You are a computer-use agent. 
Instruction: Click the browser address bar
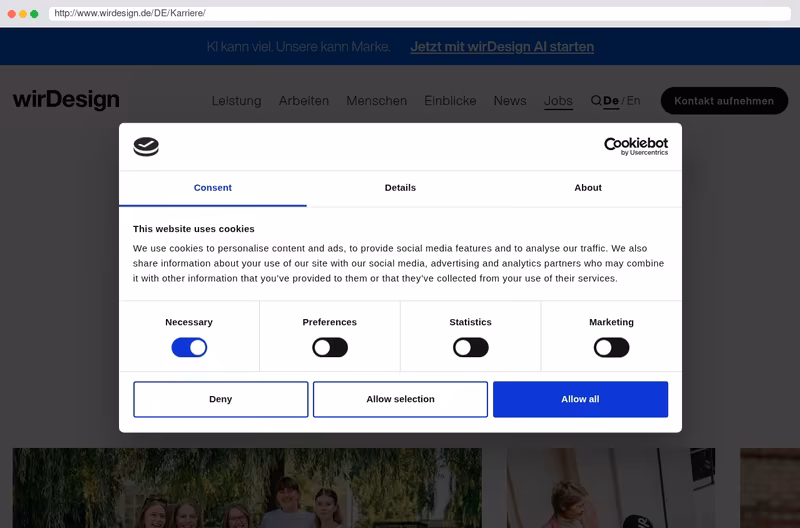coord(420,13)
